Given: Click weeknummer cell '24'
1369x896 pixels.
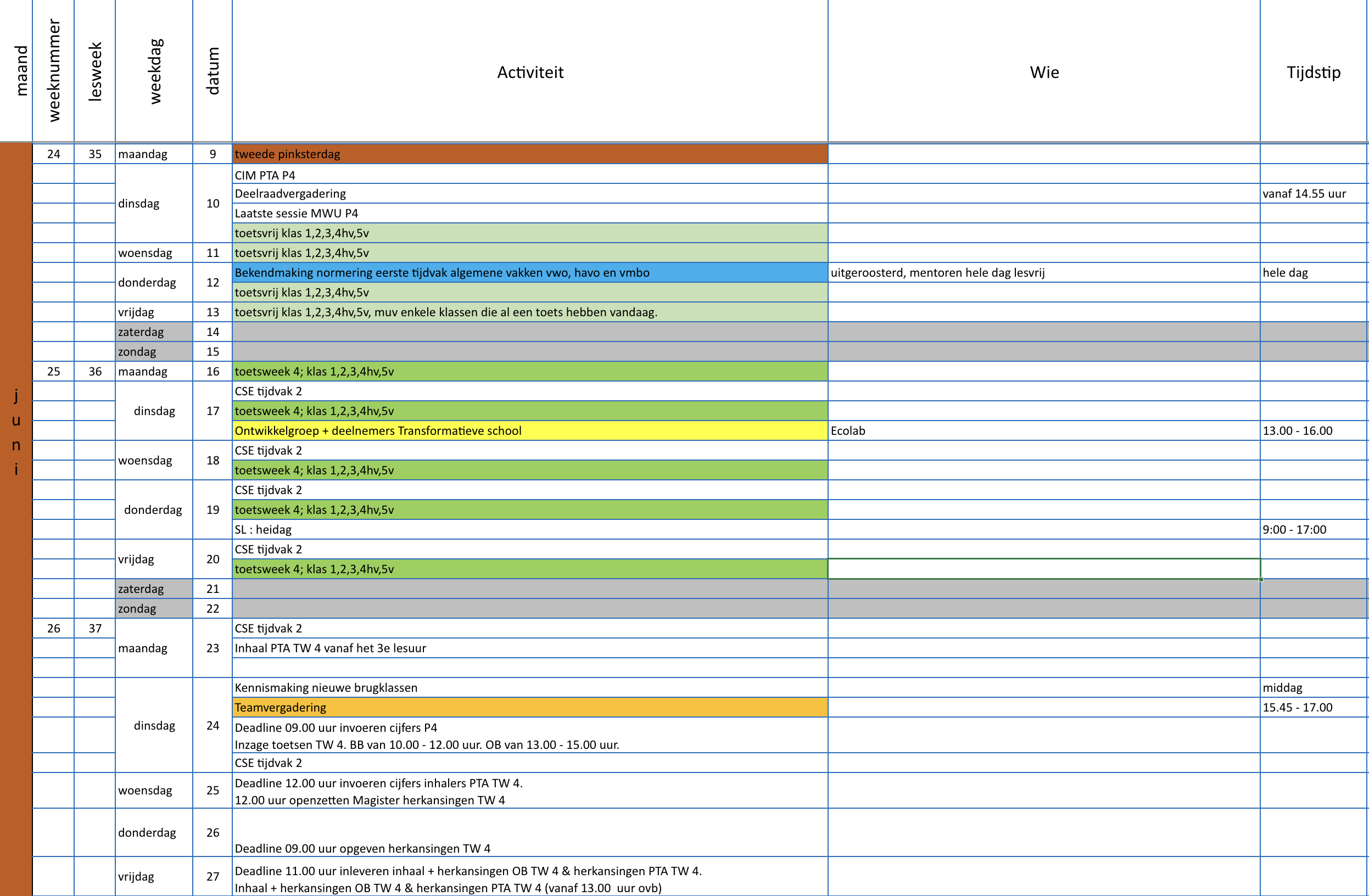Looking at the screenshot, I should pos(53,154).
